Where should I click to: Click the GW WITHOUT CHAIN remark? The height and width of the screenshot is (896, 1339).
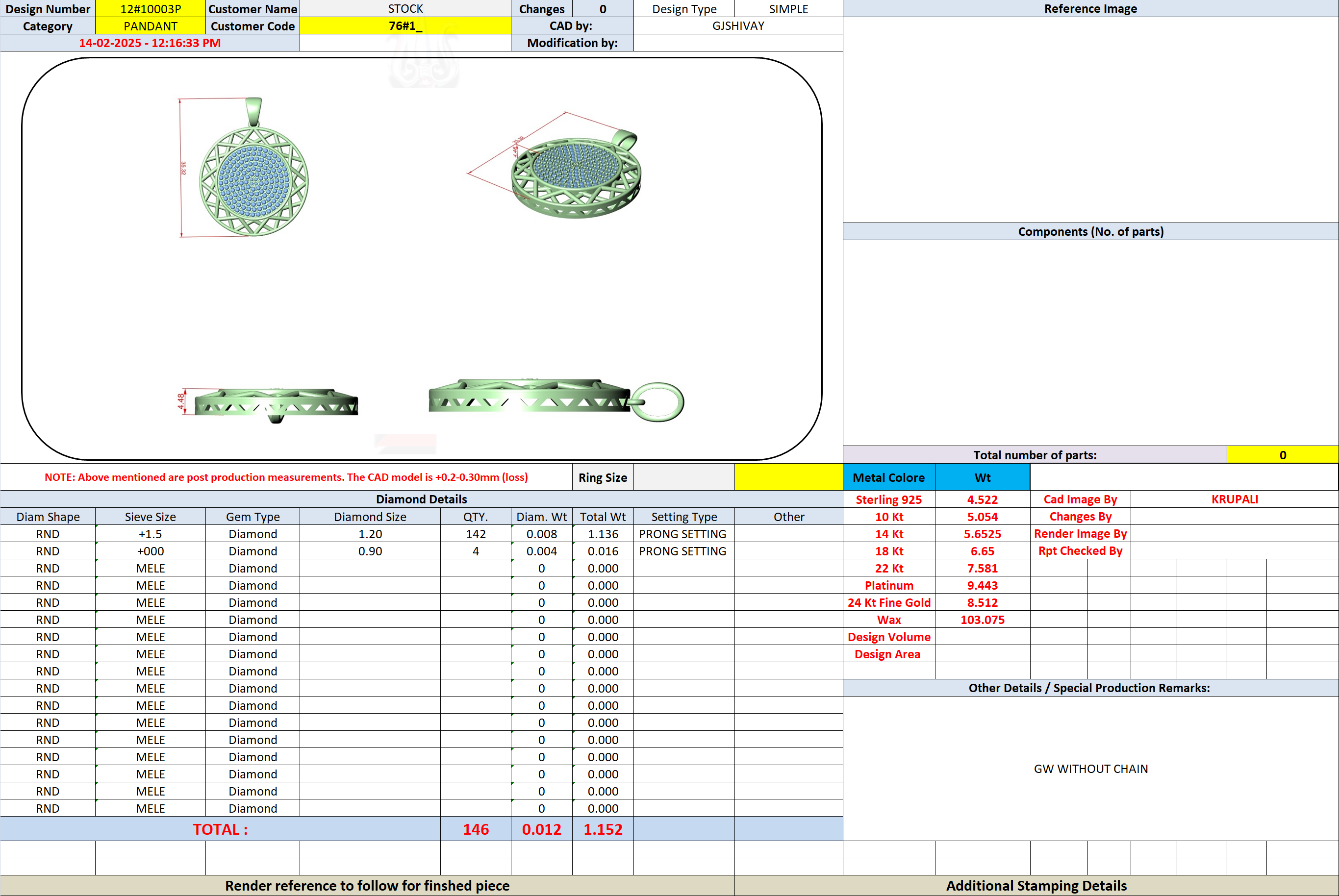1090,769
